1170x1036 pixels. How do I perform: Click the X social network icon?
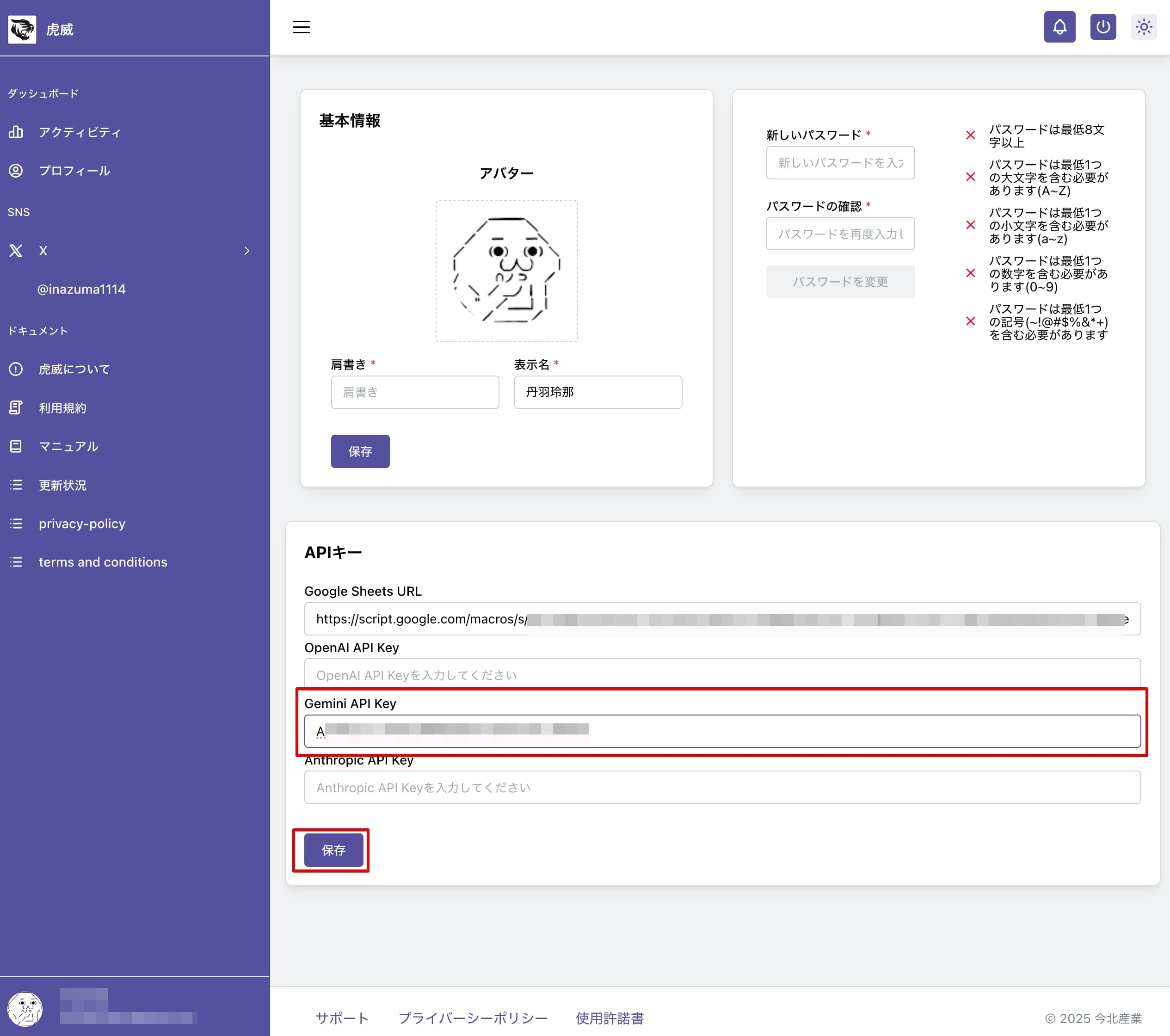[x=16, y=251]
